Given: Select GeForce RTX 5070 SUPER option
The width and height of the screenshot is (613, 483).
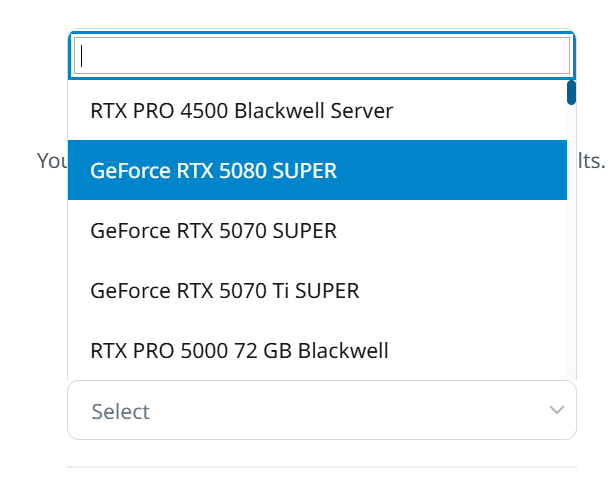Looking at the screenshot, I should (317, 230).
